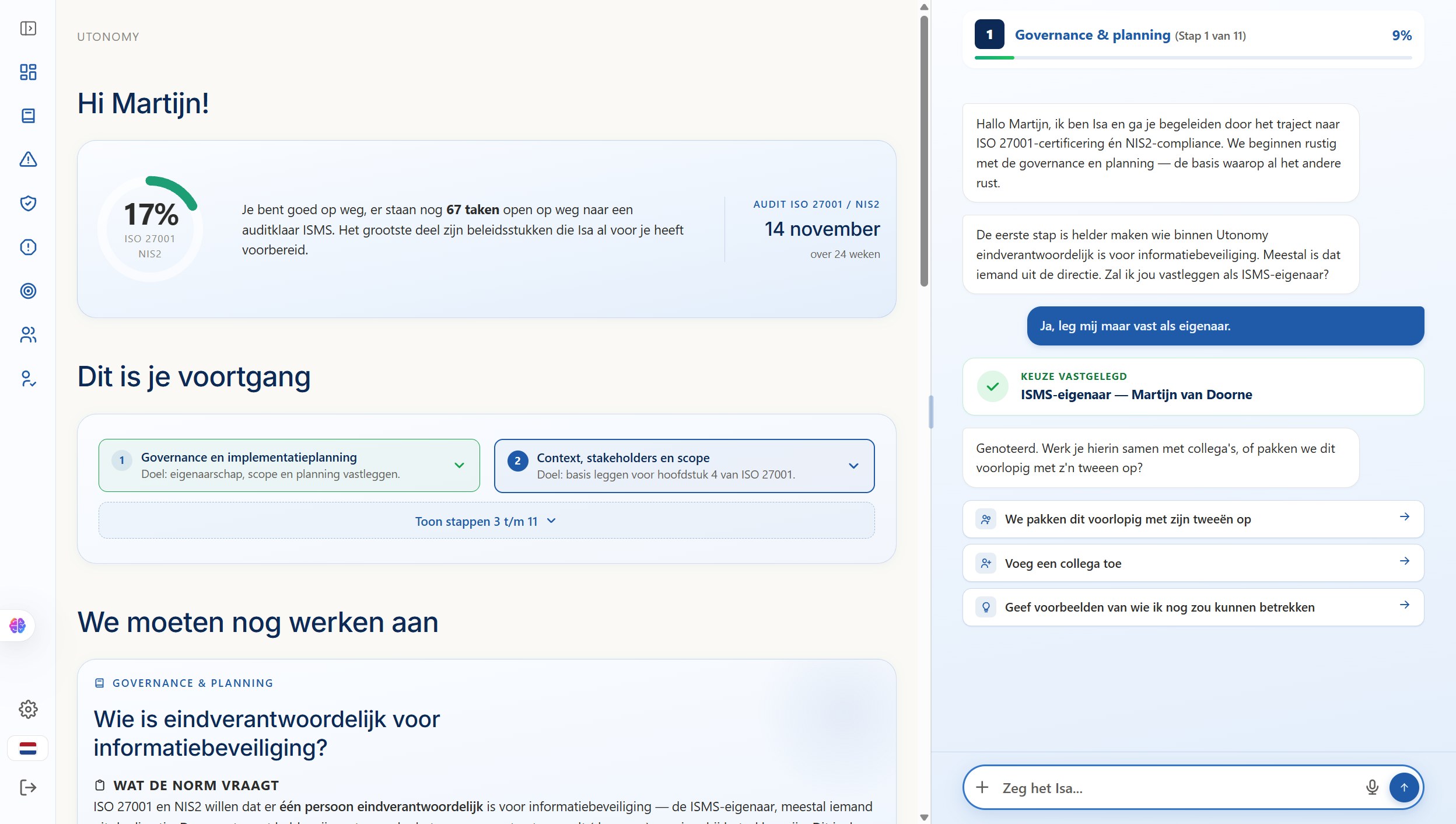This screenshot has height=824, width=1456.
Task: Click the step 1 badge in chat header
Action: tap(989, 34)
